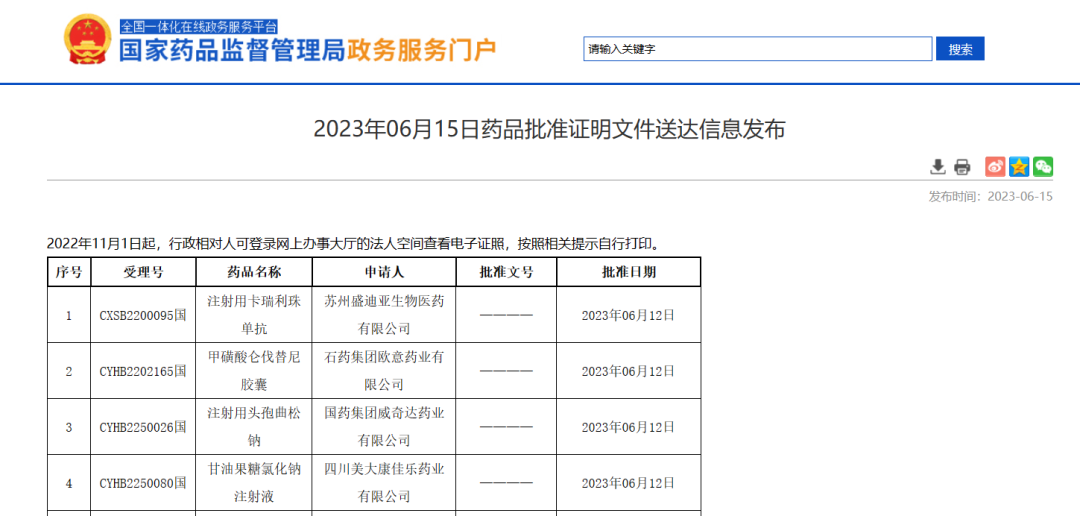
Task: Click the 批准日期 column header
Action: pos(628,272)
